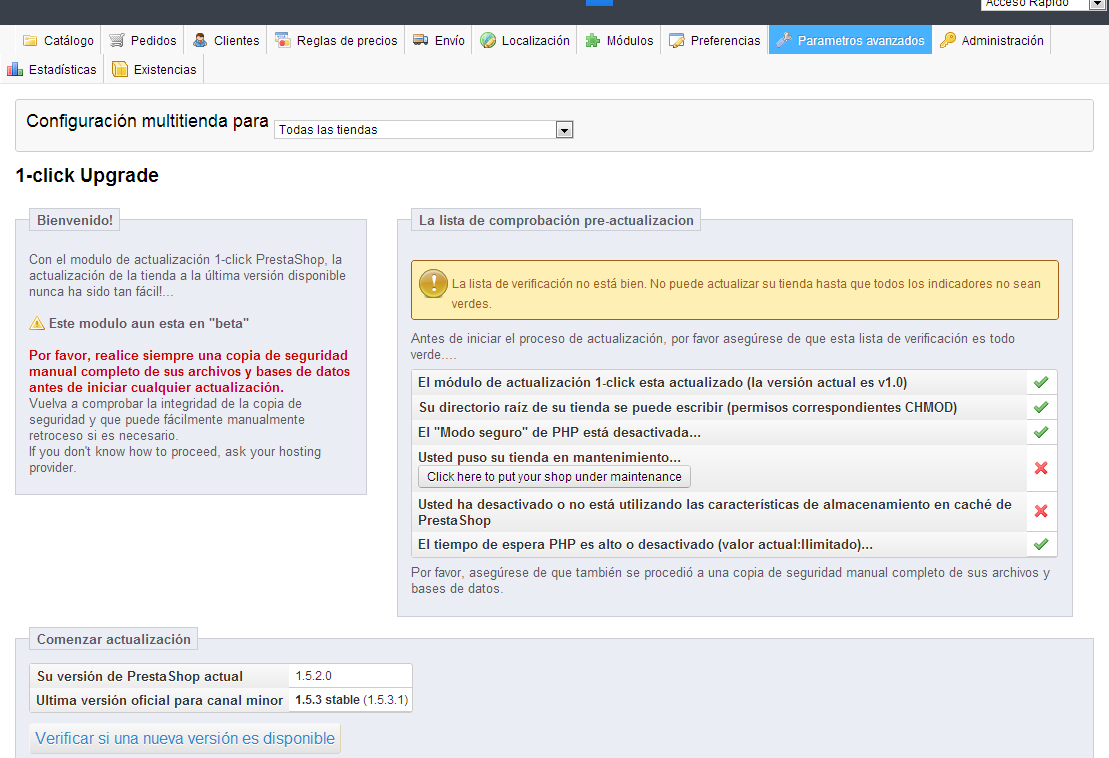Click the Pedidos shopping cart icon

[117, 40]
